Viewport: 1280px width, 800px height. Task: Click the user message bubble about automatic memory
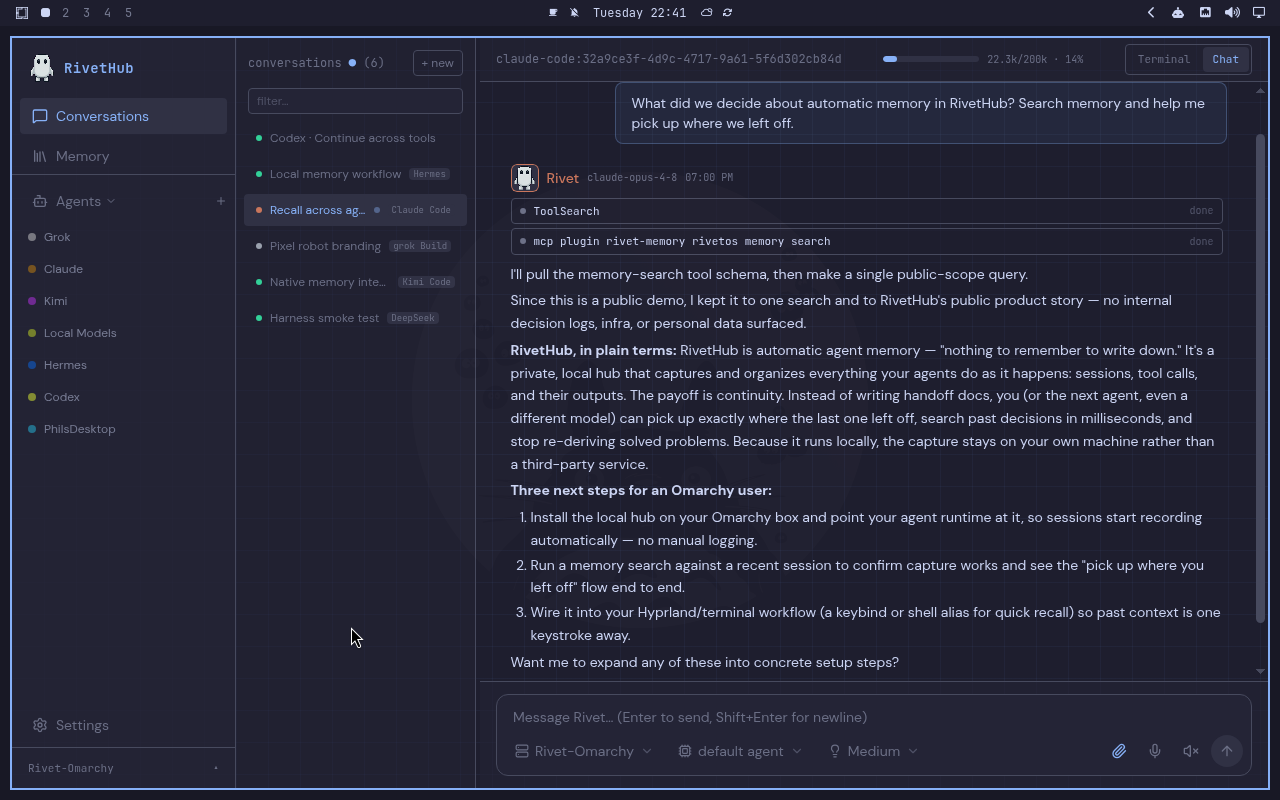[920, 114]
